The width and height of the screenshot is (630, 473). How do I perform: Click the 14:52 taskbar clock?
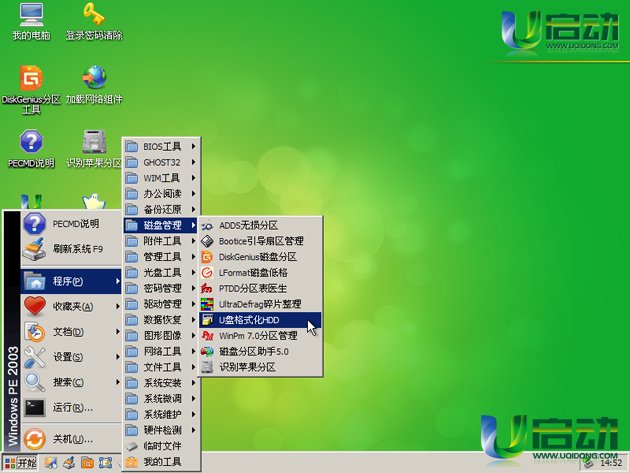click(611, 463)
